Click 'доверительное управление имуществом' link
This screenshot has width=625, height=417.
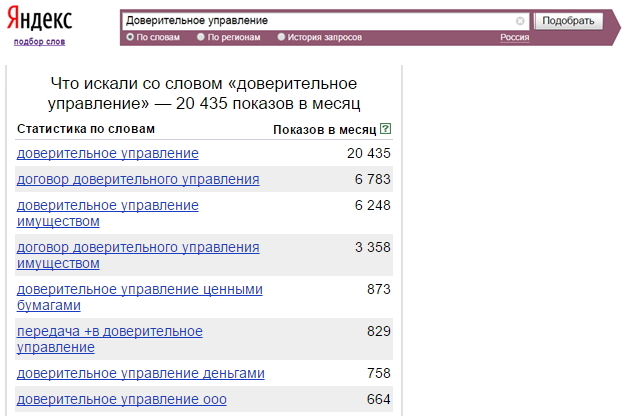point(108,212)
